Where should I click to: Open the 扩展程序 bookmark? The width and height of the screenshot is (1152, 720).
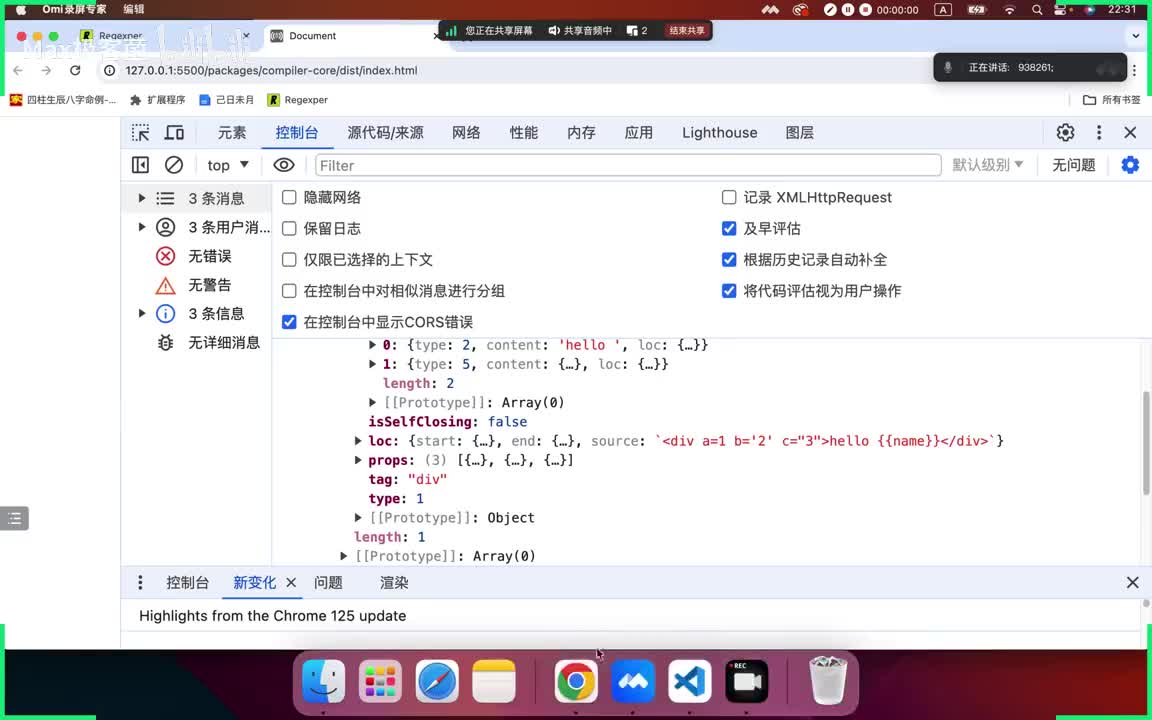tap(157, 100)
